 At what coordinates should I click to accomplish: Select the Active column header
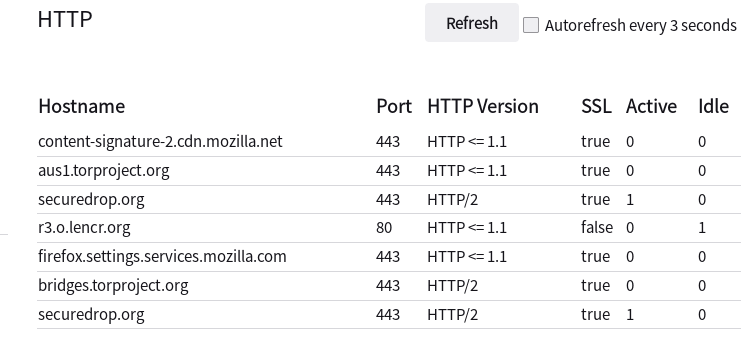[651, 106]
